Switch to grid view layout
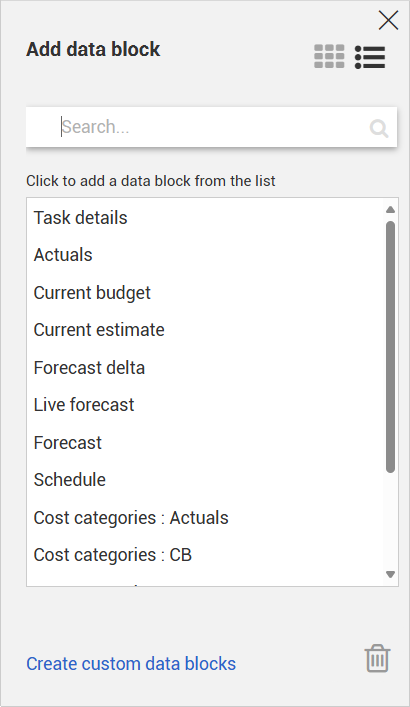410x707 pixels. pyautogui.click(x=329, y=56)
